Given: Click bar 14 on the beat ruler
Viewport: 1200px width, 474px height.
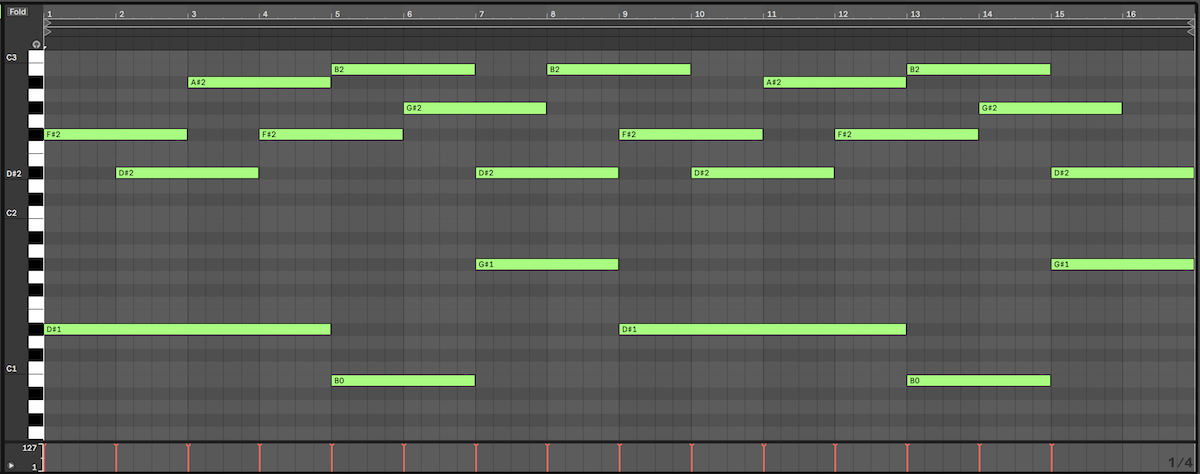Looking at the screenshot, I should (x=986, y=13).
